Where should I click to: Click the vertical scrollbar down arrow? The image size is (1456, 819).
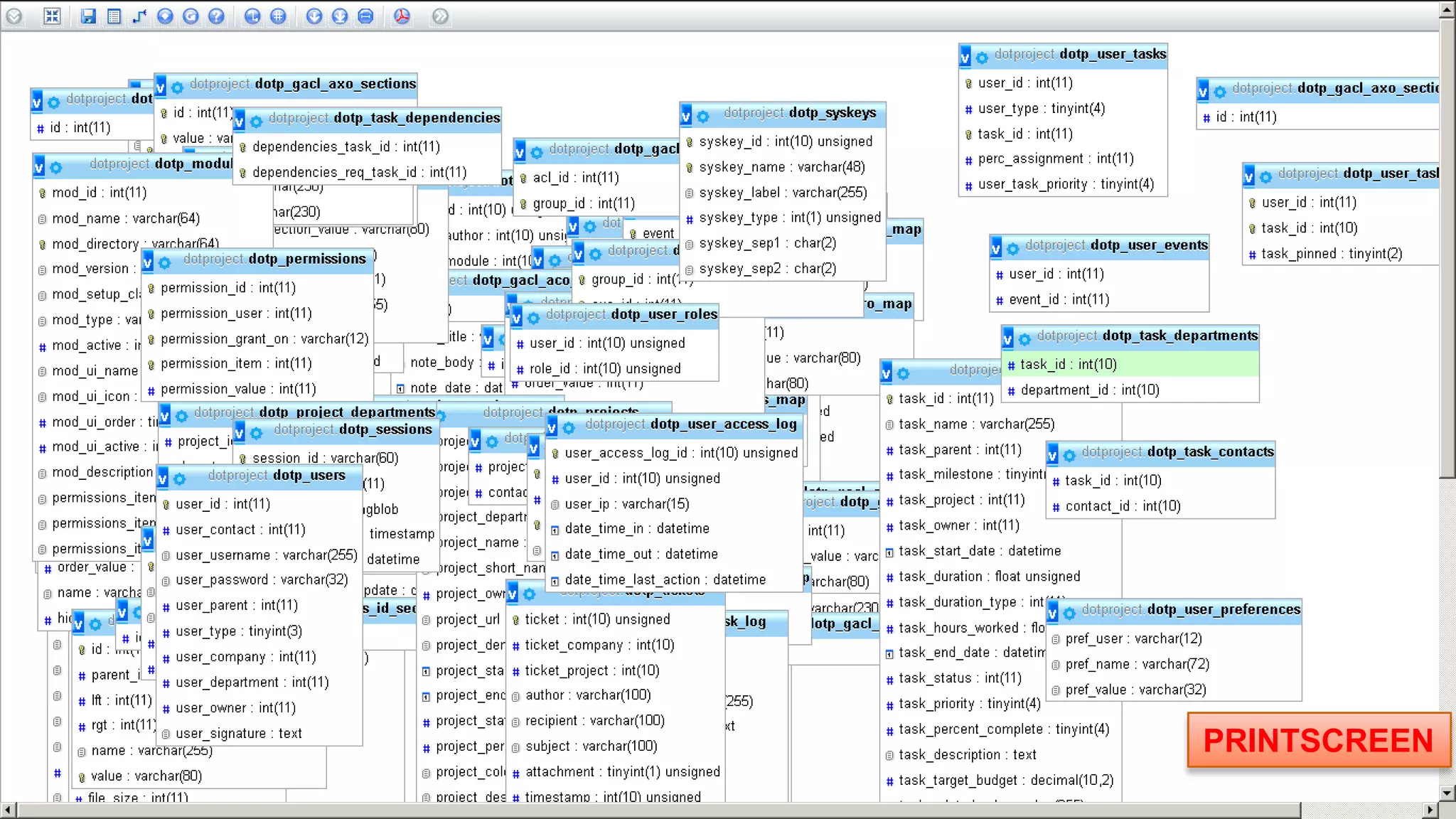[x=1447, y=792]
